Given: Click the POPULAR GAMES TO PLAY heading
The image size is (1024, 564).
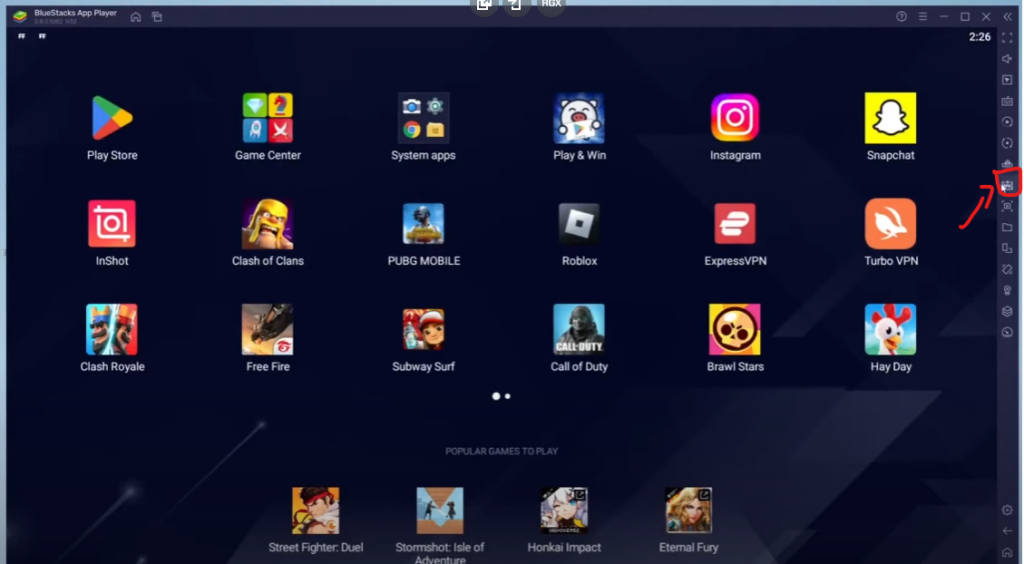Looking at the screenshot, I should [502, 451].
